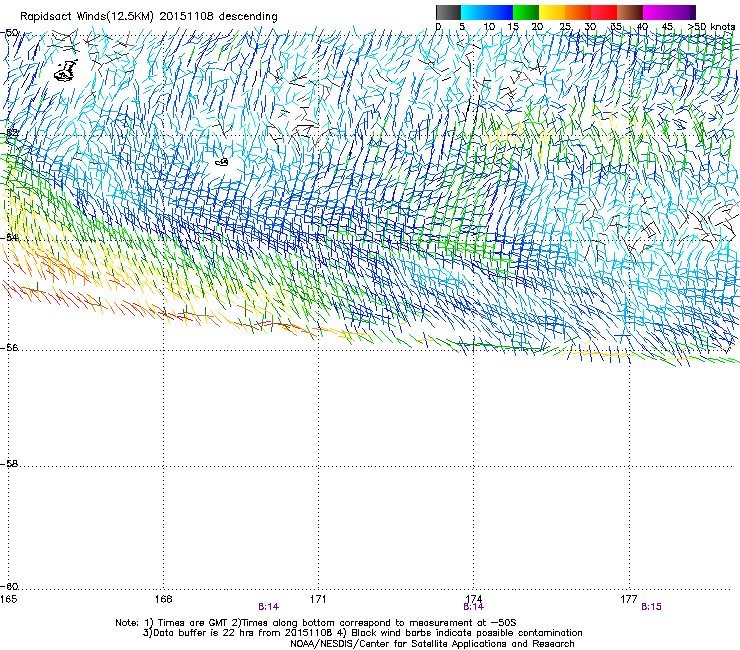The height and width of the screenshot is (650, 740).
Task: Pick the magenta 40-45 knots legend color
Action: pyautogui.click(x=656, y=12)
